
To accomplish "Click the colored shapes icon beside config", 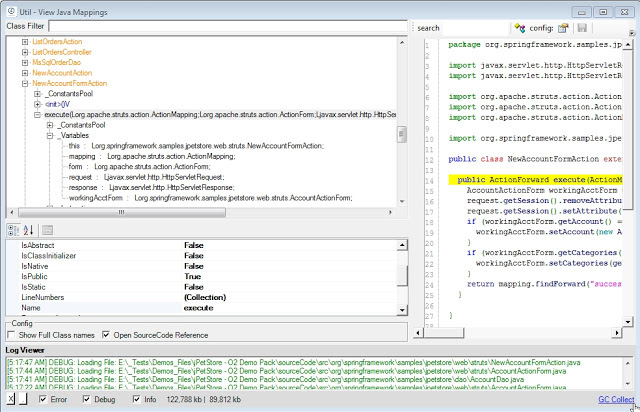I will coord(520,28).
